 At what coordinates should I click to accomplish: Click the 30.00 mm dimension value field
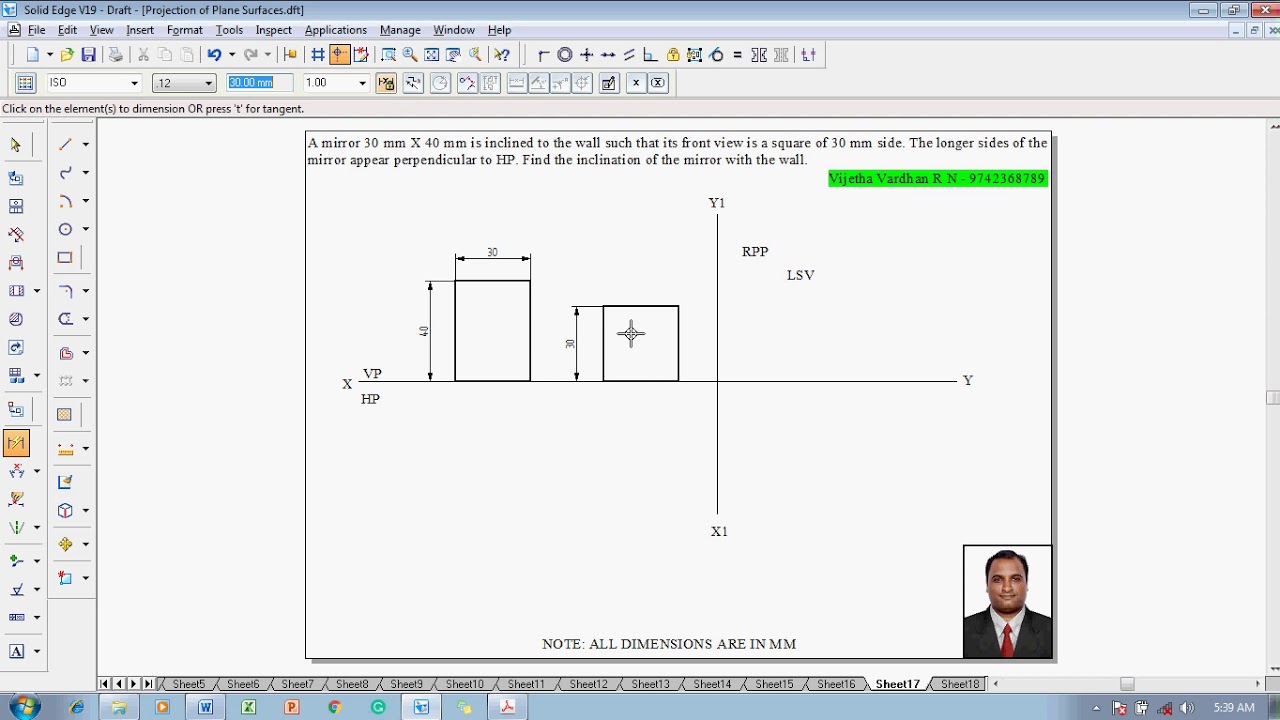(259, 83)
